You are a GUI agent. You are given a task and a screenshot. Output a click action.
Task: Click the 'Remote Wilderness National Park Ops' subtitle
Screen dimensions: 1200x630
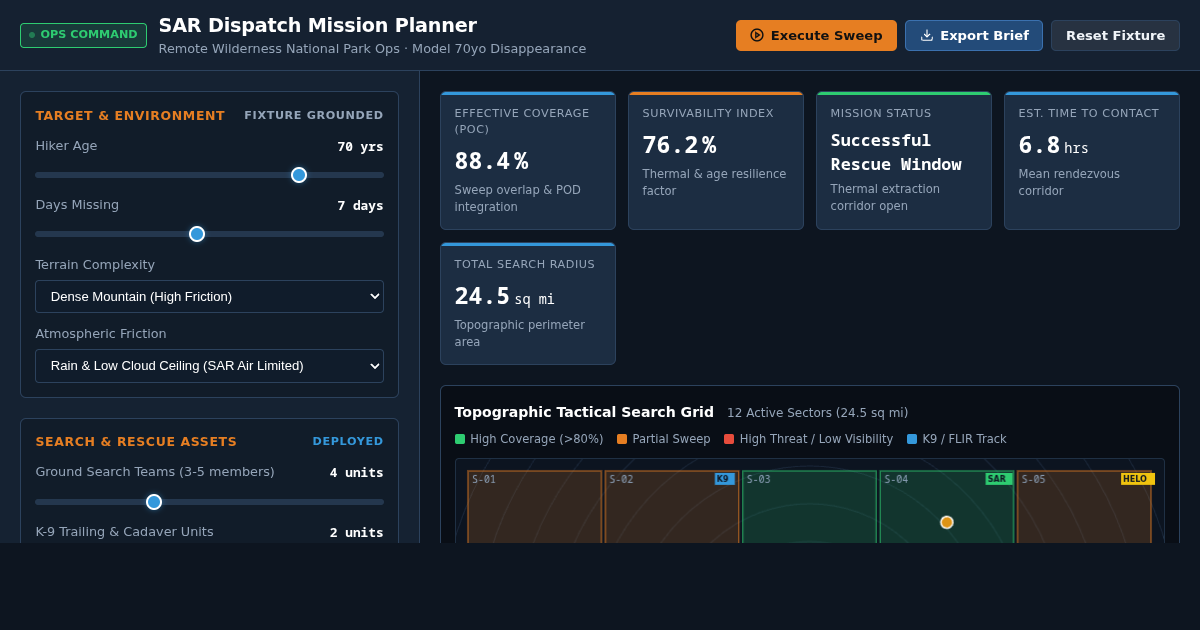point(279,49)
